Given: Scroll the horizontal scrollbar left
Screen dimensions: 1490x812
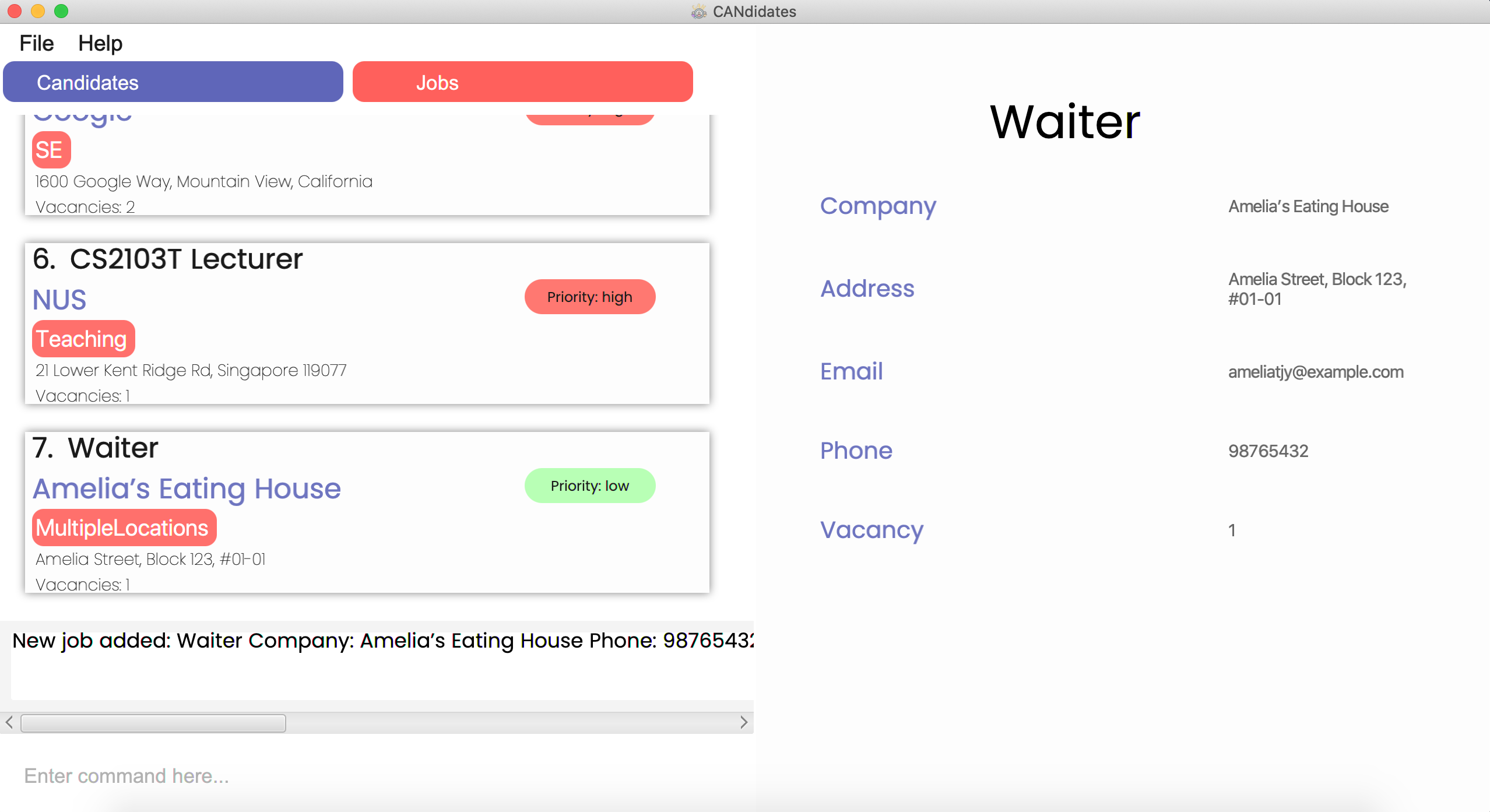Looking at the screenshot, I should pos(9,722).
